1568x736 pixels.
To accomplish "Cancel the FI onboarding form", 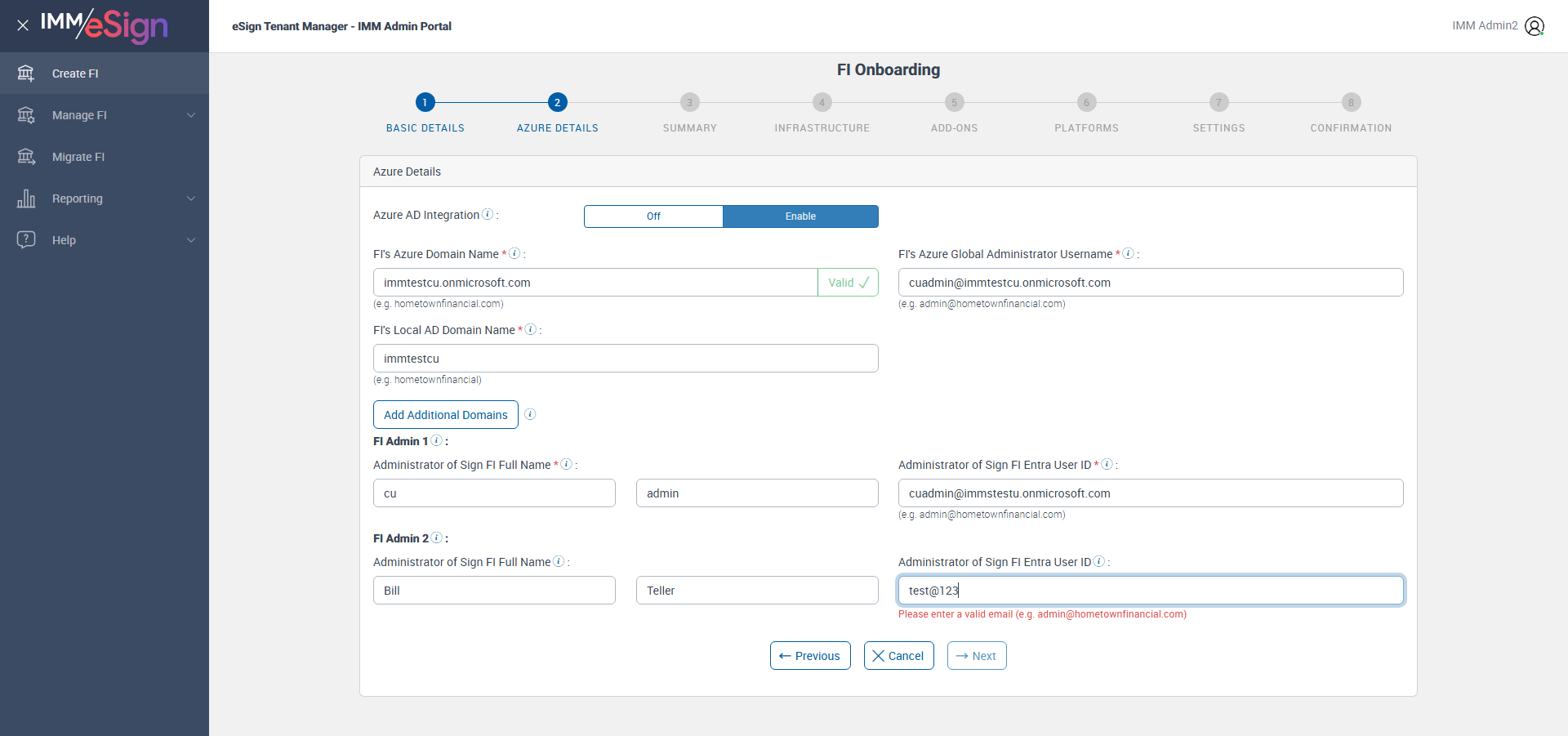I will pyautogui.click(x=898, y=656).
